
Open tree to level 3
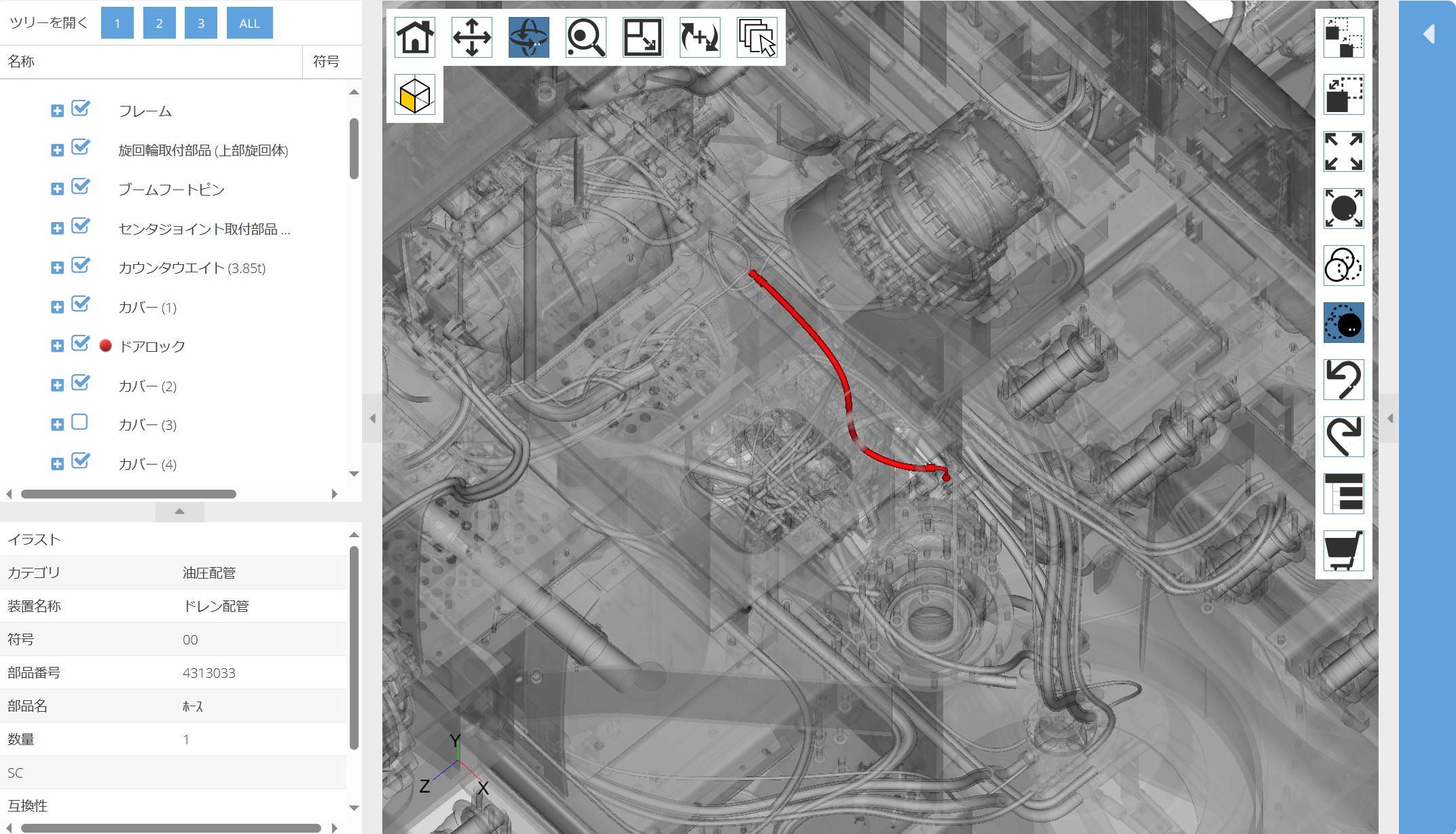(201, 23)
